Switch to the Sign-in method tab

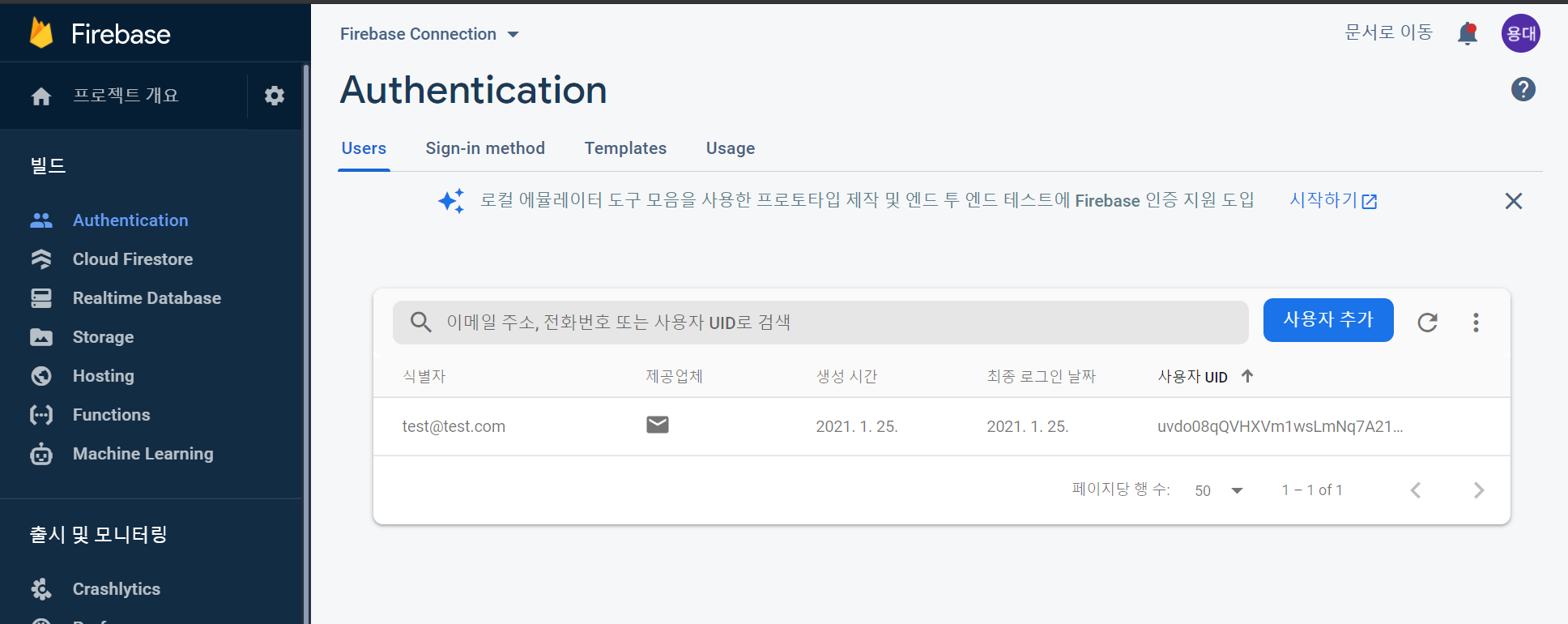pyautogui.click(x=485, y=148)
